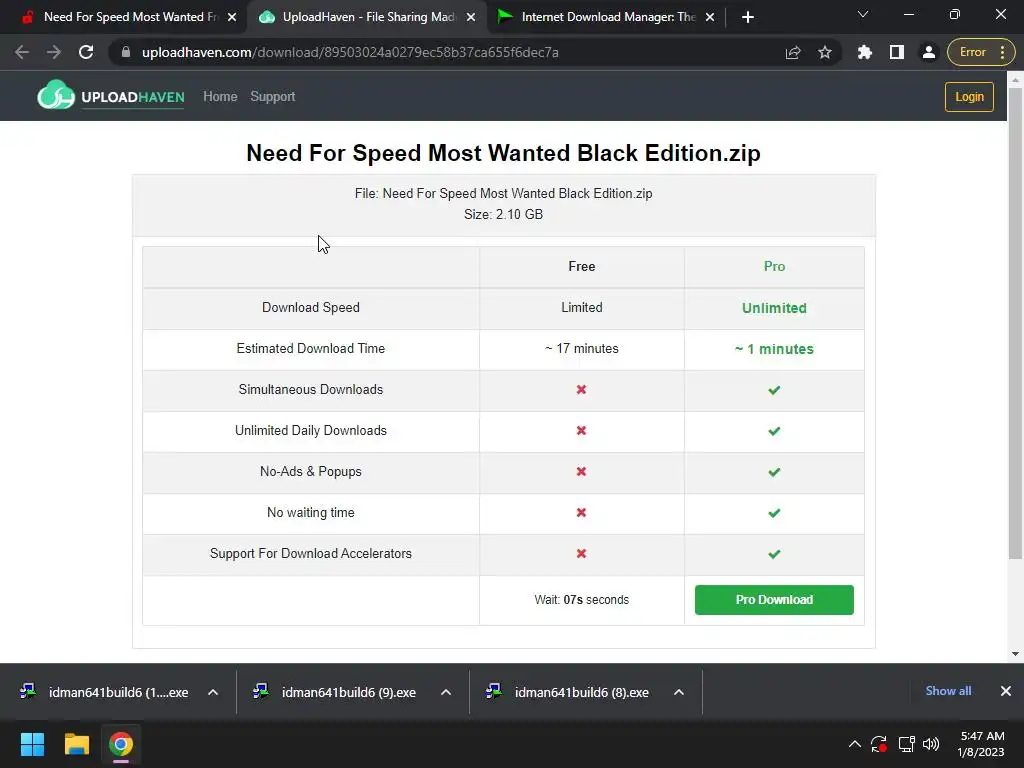Viewport: 1024px width, 768px height.
Task: Click the page title heading text
Action: tap(504, 153)
